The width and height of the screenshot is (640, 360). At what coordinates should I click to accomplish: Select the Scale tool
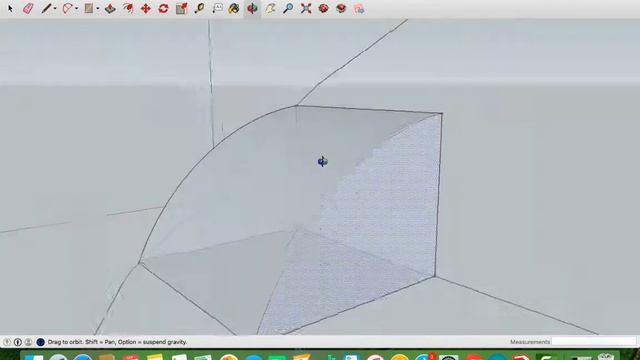182,8
